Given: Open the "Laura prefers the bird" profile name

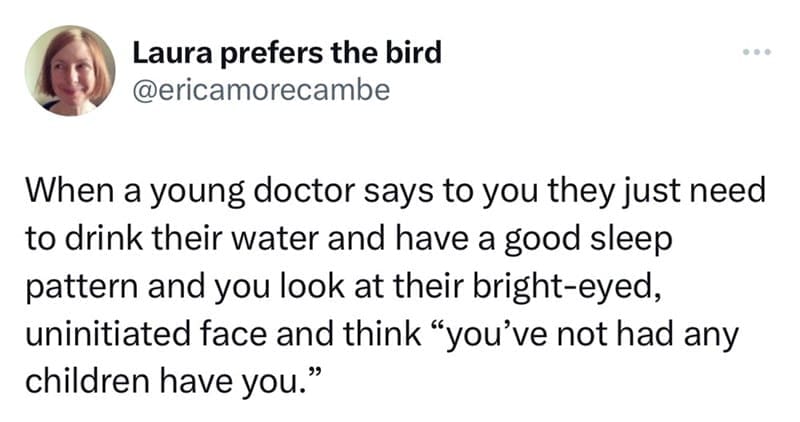Looking at the screenshot, I should (x=287, y=52).
